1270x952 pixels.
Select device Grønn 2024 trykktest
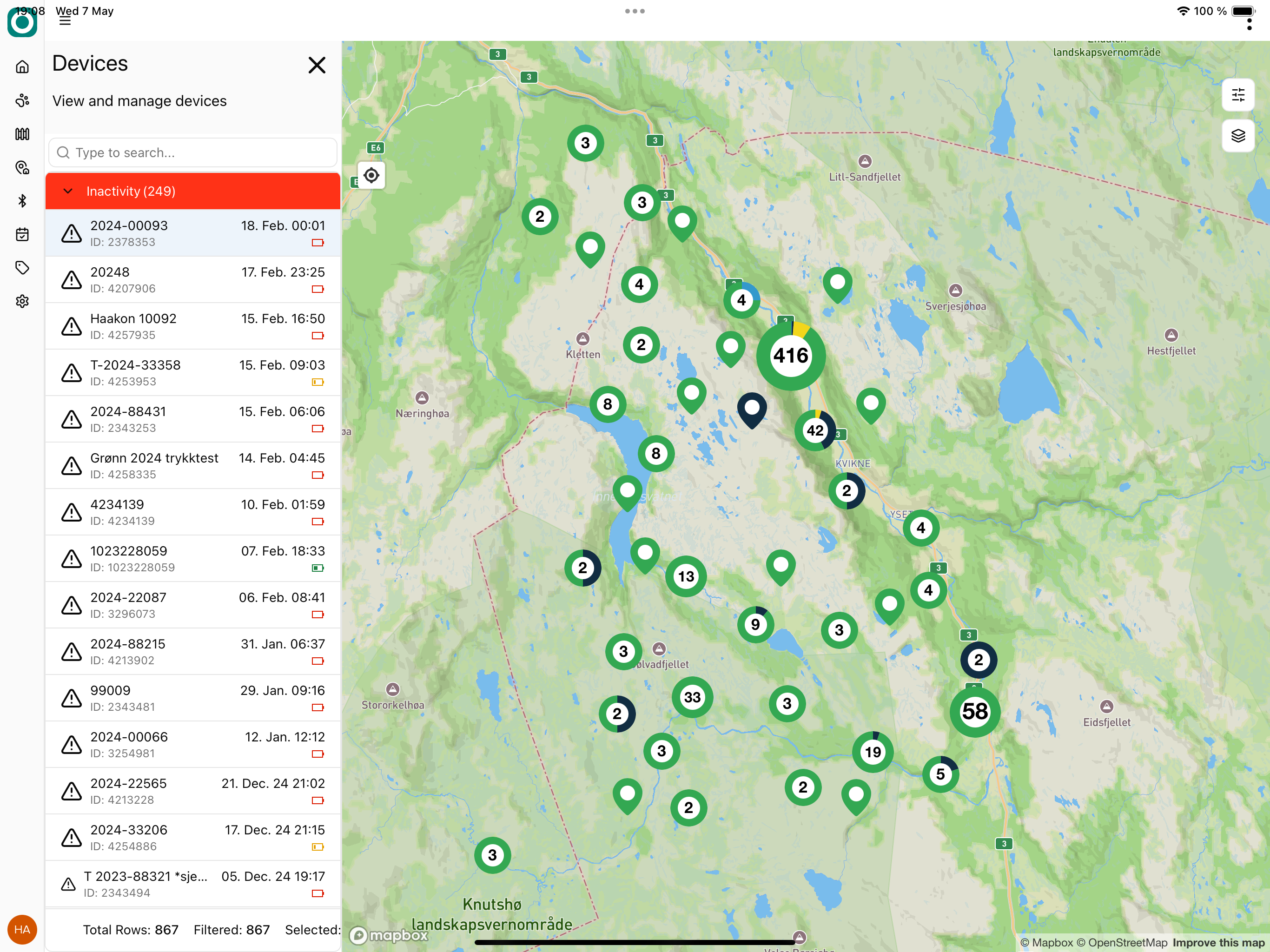[x=193, y=466]
